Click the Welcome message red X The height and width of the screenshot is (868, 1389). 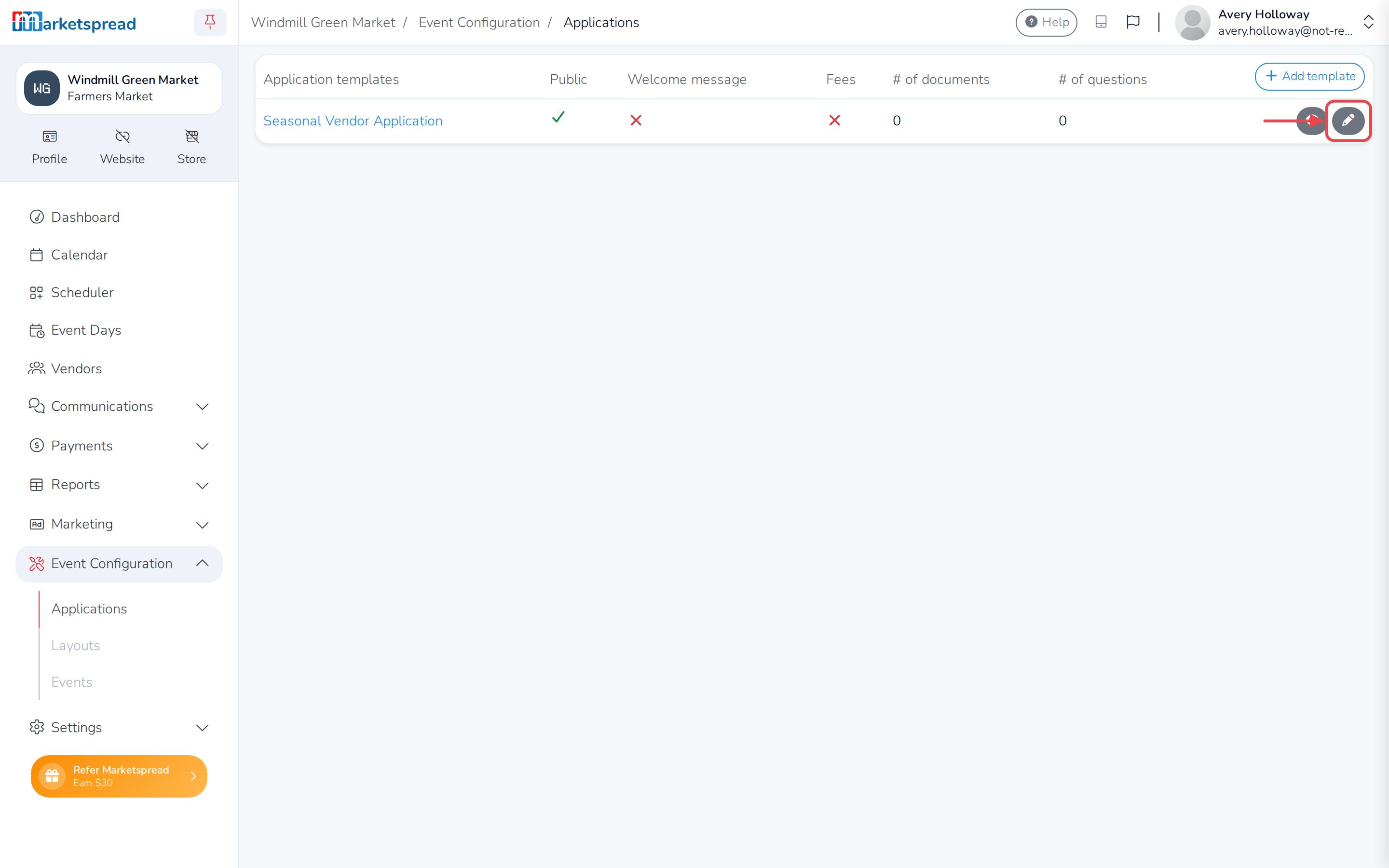pos(636,120)
